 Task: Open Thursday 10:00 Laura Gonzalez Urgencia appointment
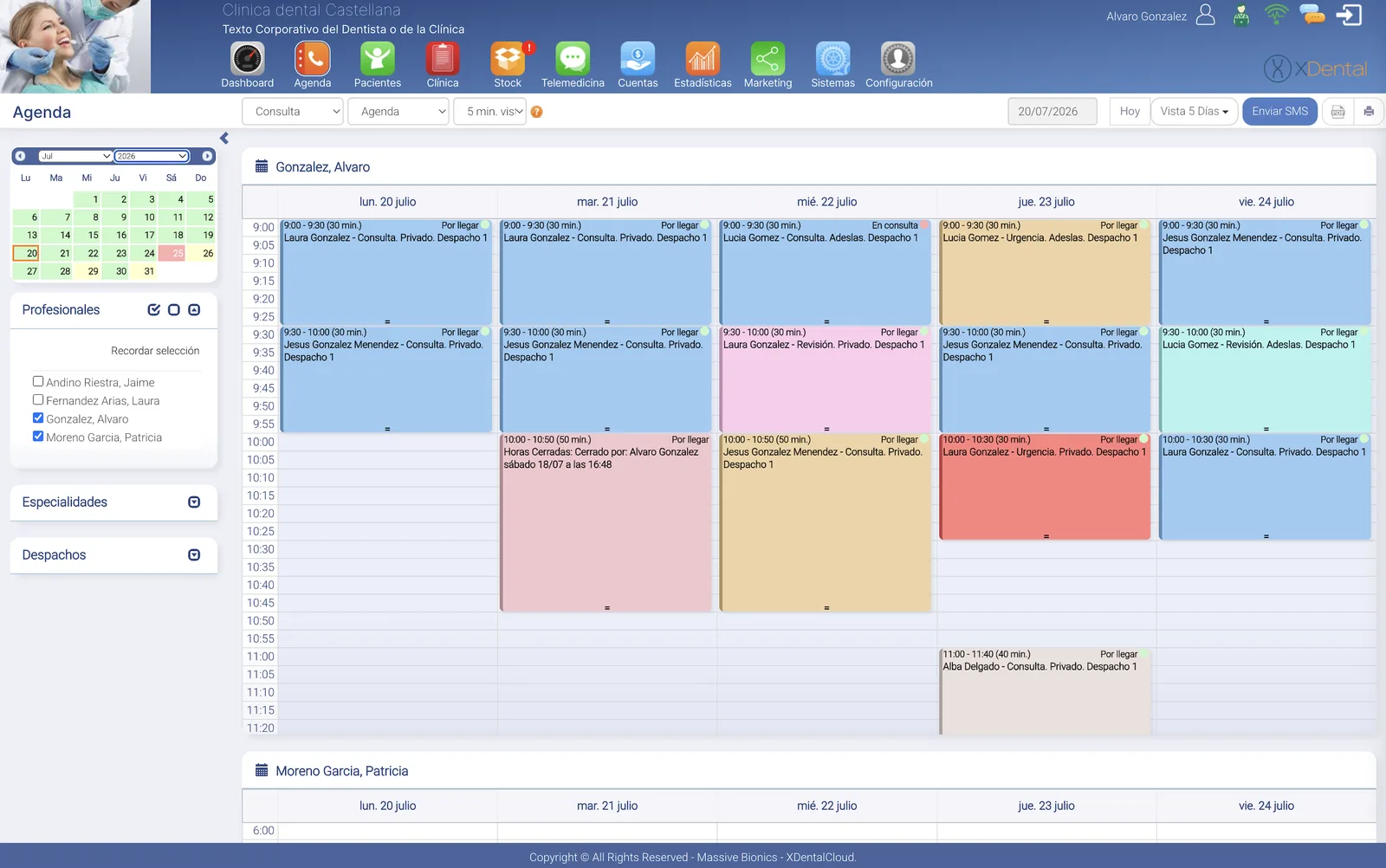[1046, 487]
